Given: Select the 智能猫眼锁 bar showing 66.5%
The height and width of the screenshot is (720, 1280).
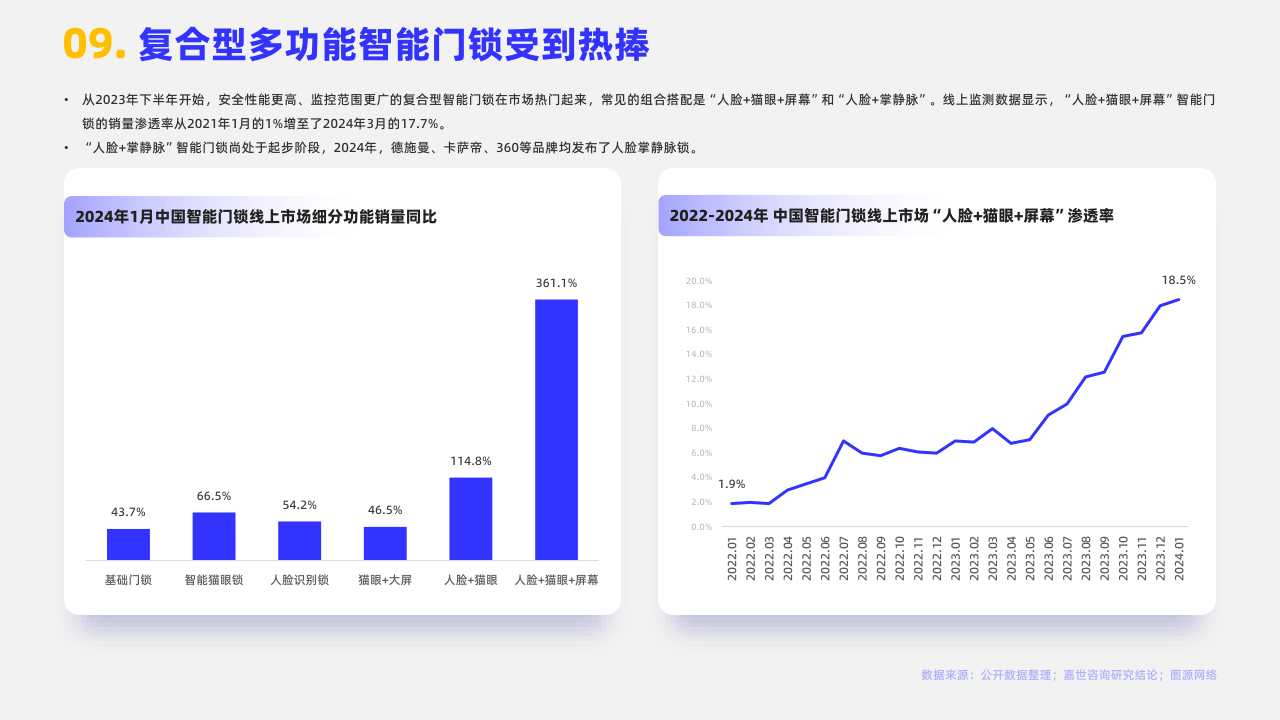Looking at the screenshot, I should tap(214, 535).
